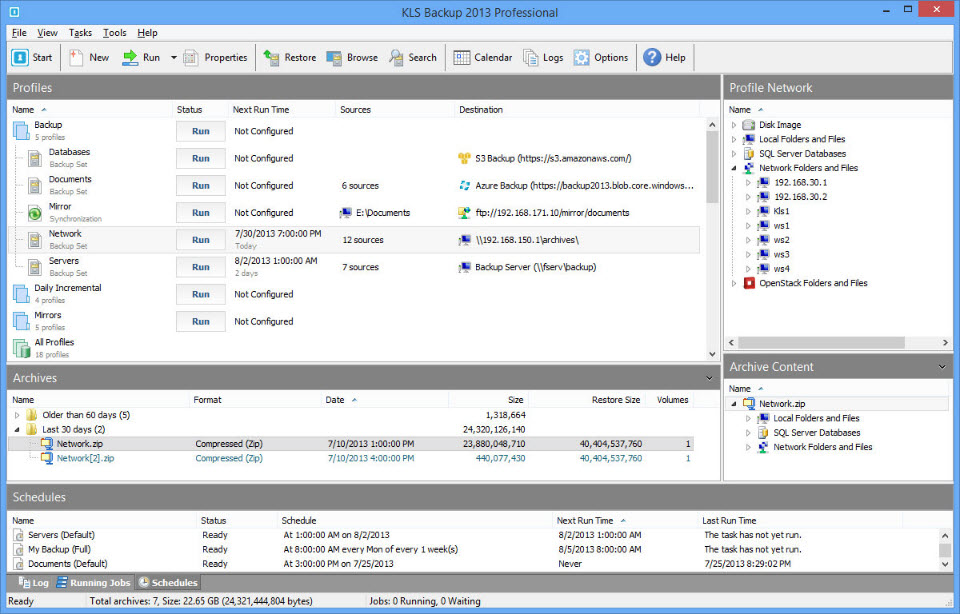Open Logs from the toolbar

pyautogui.click(x=543, y=57)
